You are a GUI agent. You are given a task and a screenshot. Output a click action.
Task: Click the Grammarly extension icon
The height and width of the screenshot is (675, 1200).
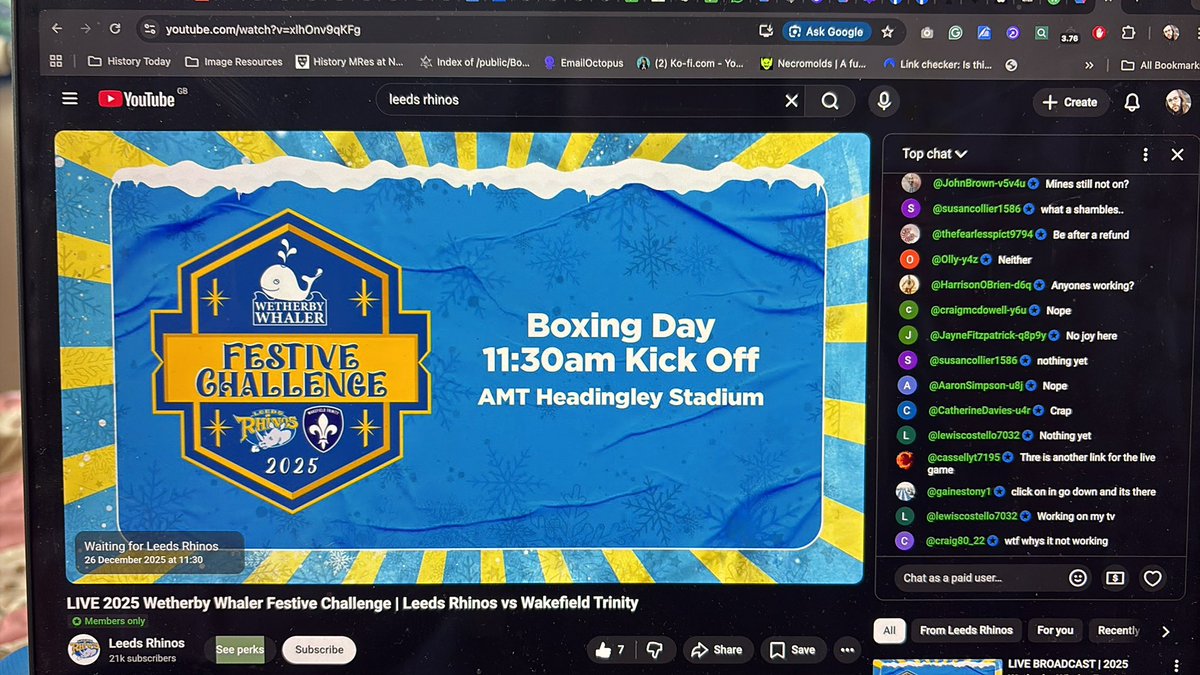[956, 33]
